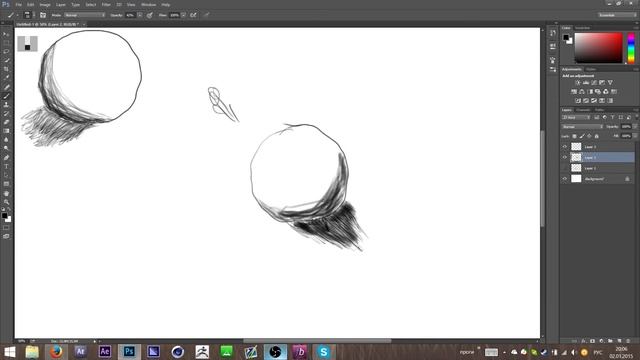Viewport: 640px width, 360px height.
Task: Add a Color Balance adjustment
Action: (582, 91)
